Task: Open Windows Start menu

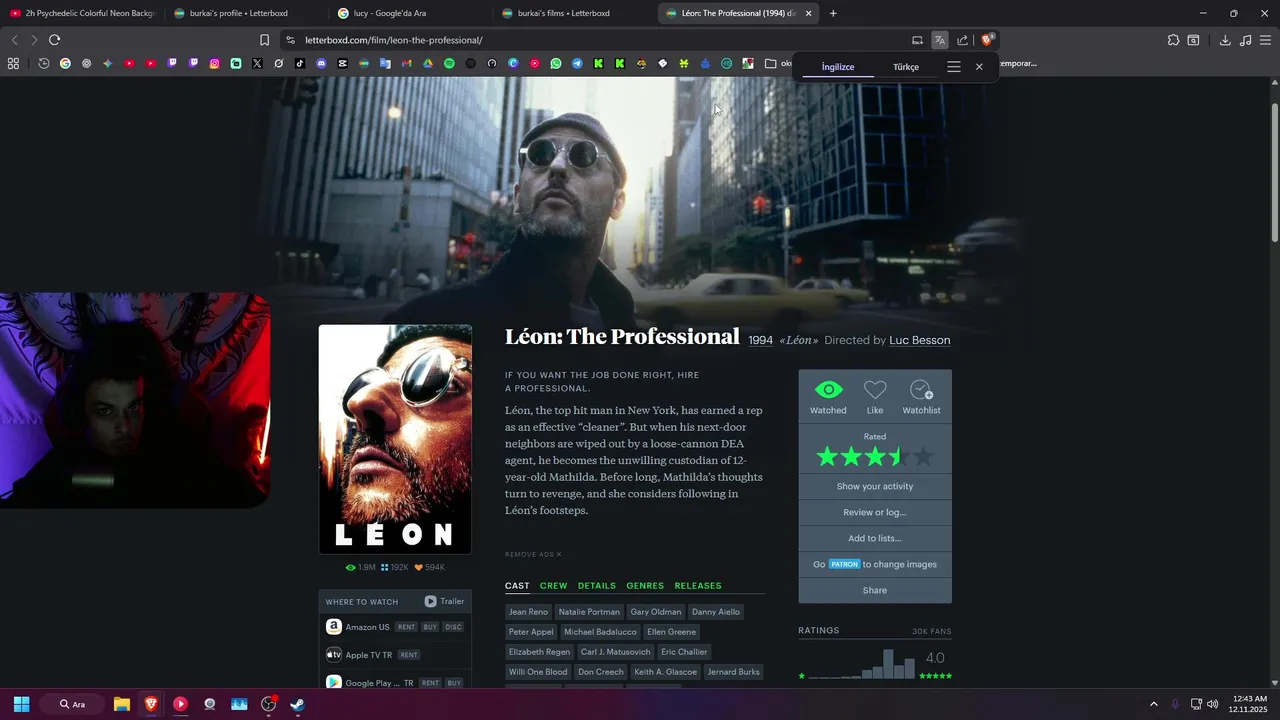Action: tap(21, 704)
